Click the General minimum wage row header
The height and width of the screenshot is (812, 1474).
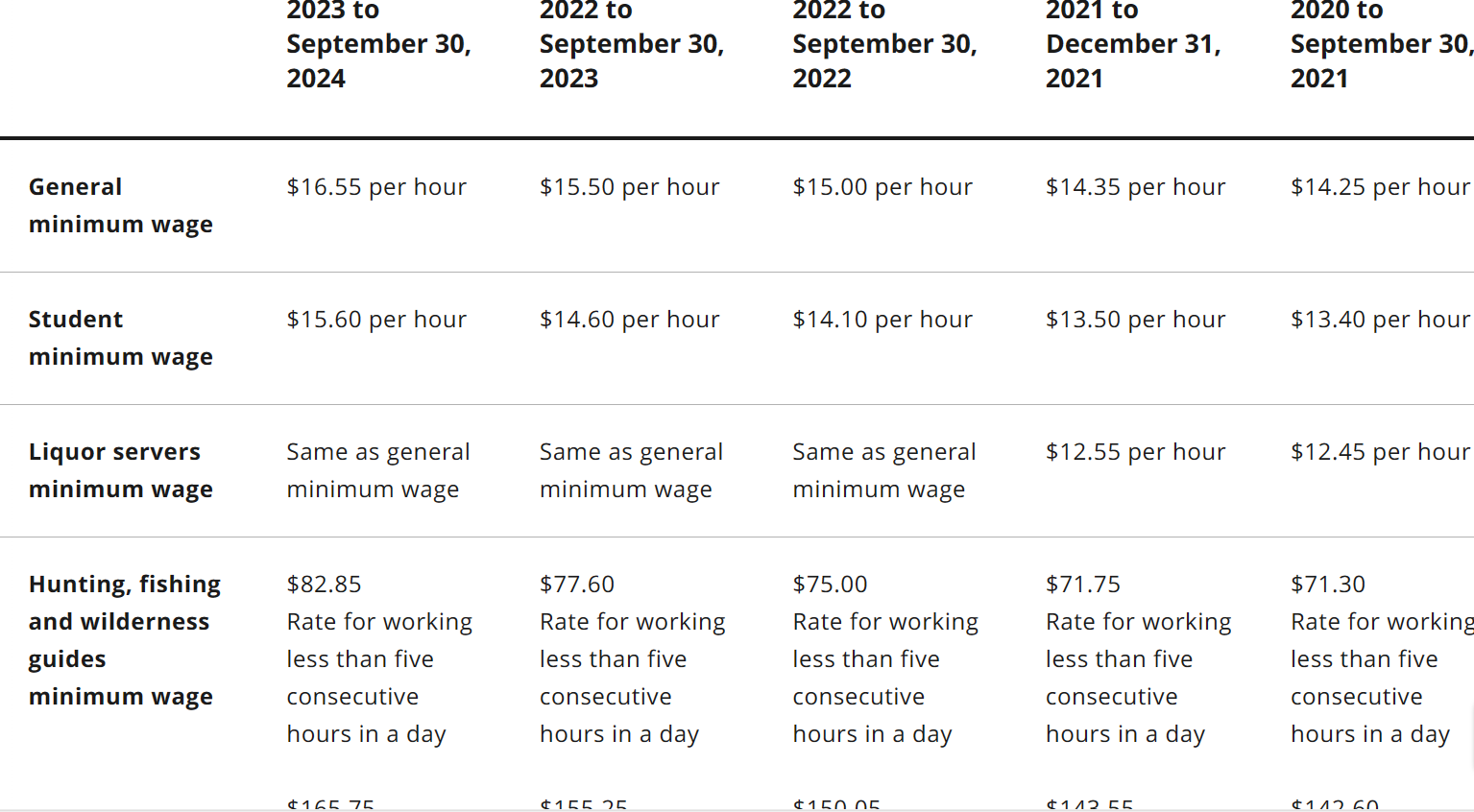(121, 205)
